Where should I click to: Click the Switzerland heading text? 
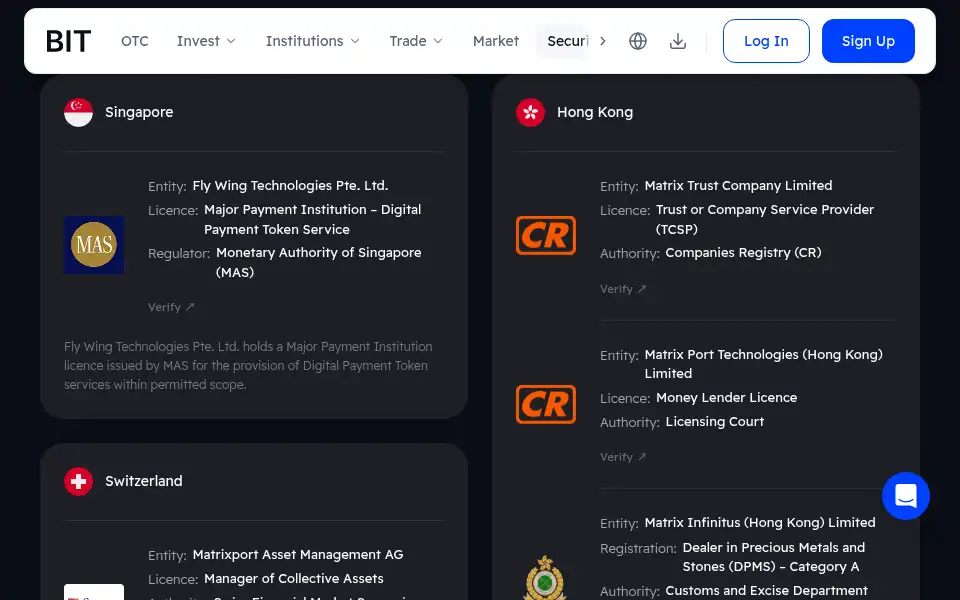[x=143, y=481]
